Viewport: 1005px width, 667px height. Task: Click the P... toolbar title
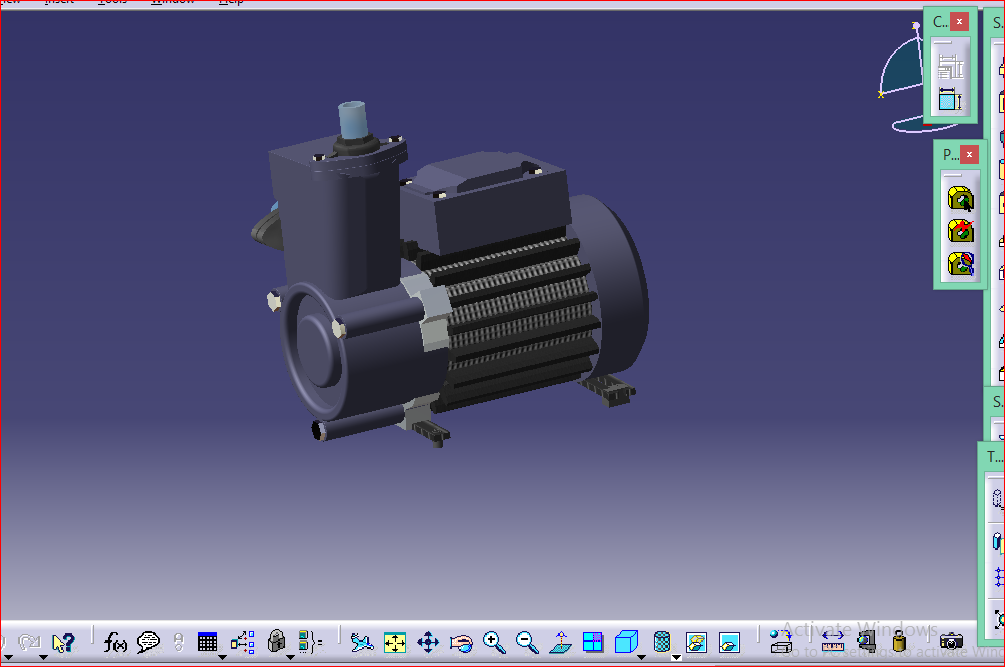coord(951,154)
